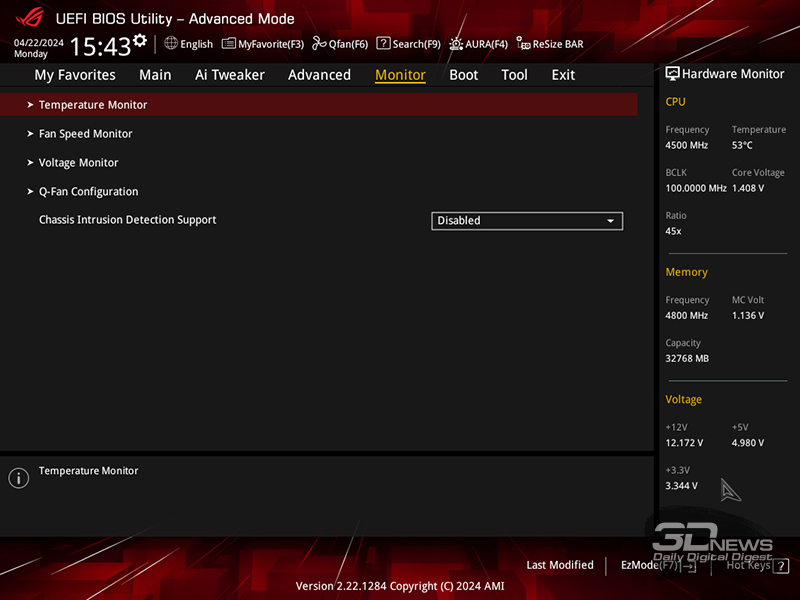
Task: Click BCLK value 100.0000 MHz
Action: (x=695, y=188)
